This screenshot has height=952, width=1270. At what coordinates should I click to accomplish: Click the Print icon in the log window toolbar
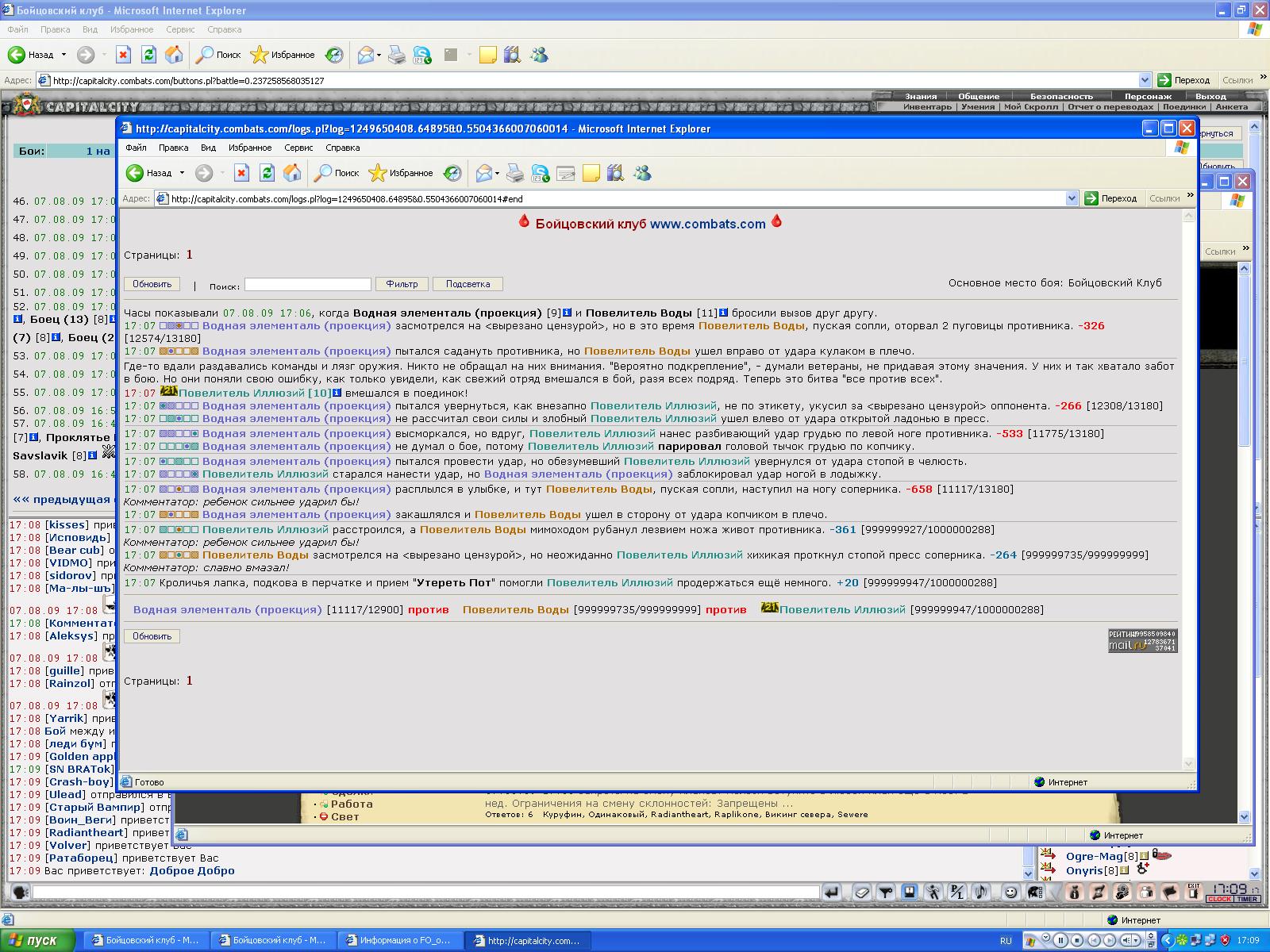point(515,173)
